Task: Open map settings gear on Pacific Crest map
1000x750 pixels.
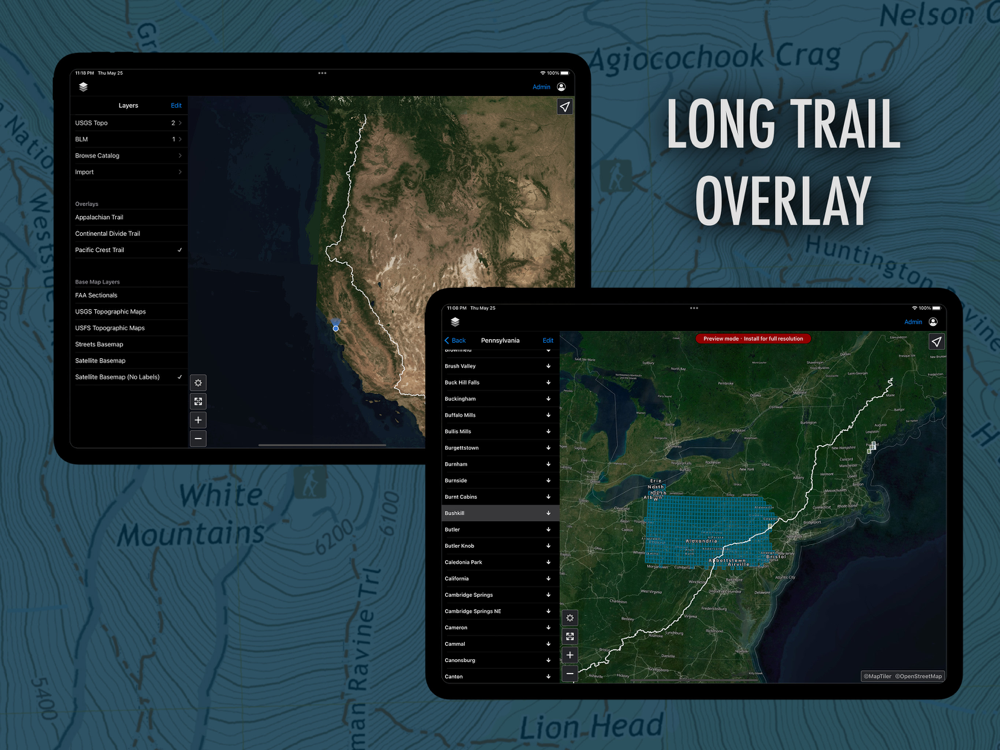Action: [x=198, y=383]
